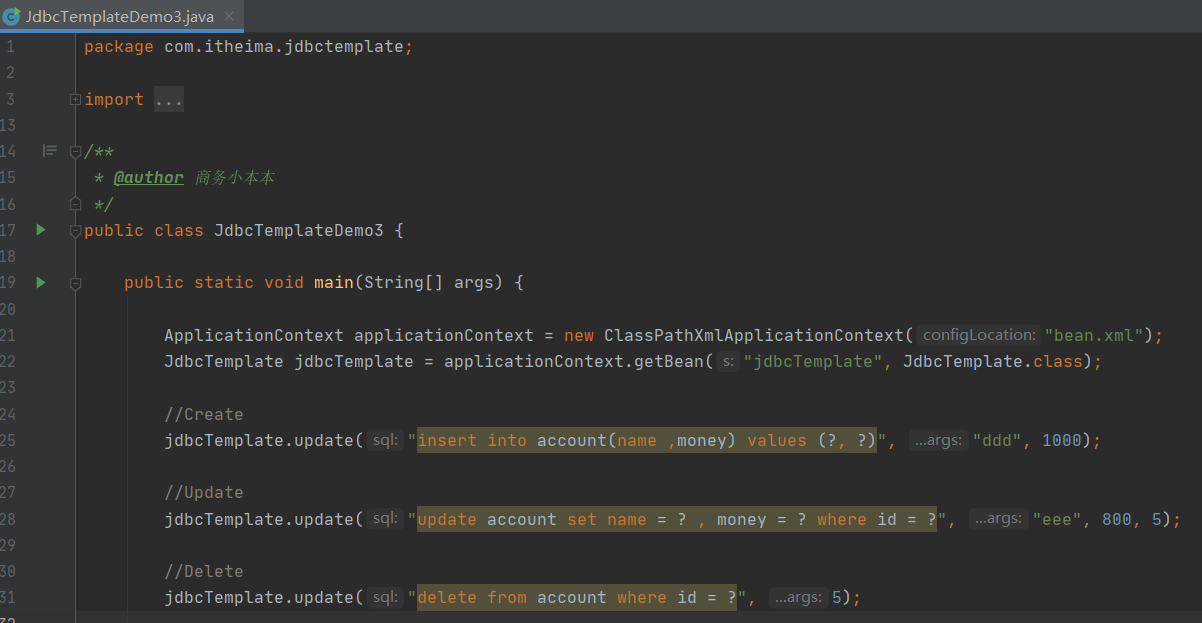1202x623 pixels.
Task: Run main method via gutter arrow at line 19
Action: point(41,283)
